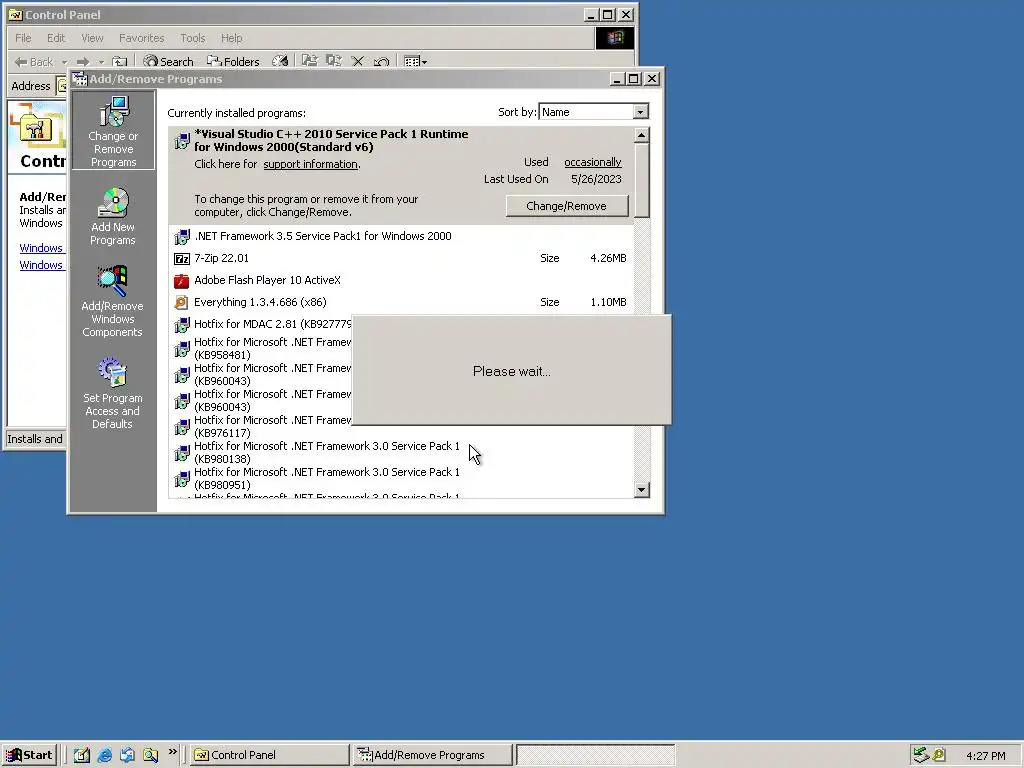Open the Edit menu in Control Panel
This screenshot has height=768, width=1024.
[56, 38]
